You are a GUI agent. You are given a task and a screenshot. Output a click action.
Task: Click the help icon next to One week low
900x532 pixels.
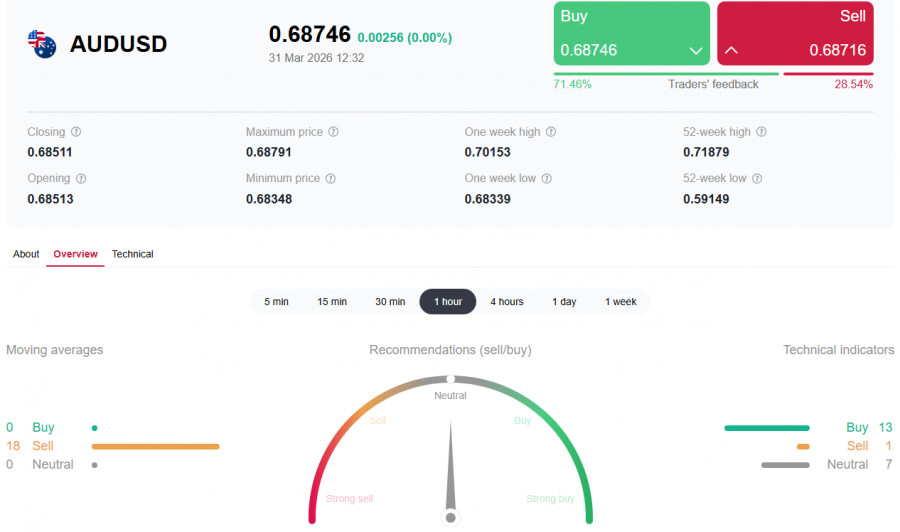pos(546,179)
